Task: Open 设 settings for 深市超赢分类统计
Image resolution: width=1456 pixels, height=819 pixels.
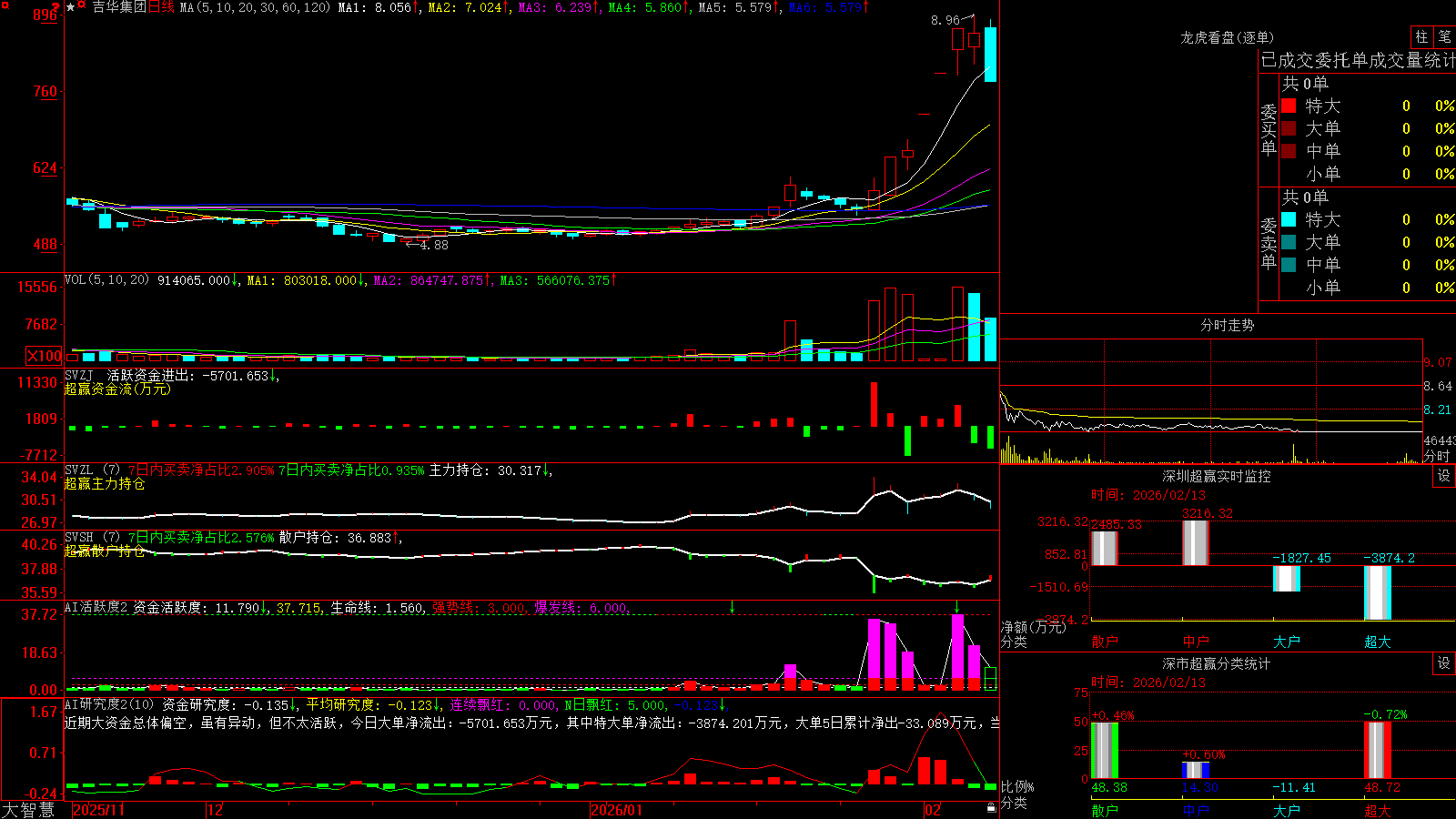Action: tap(1444, 663)
